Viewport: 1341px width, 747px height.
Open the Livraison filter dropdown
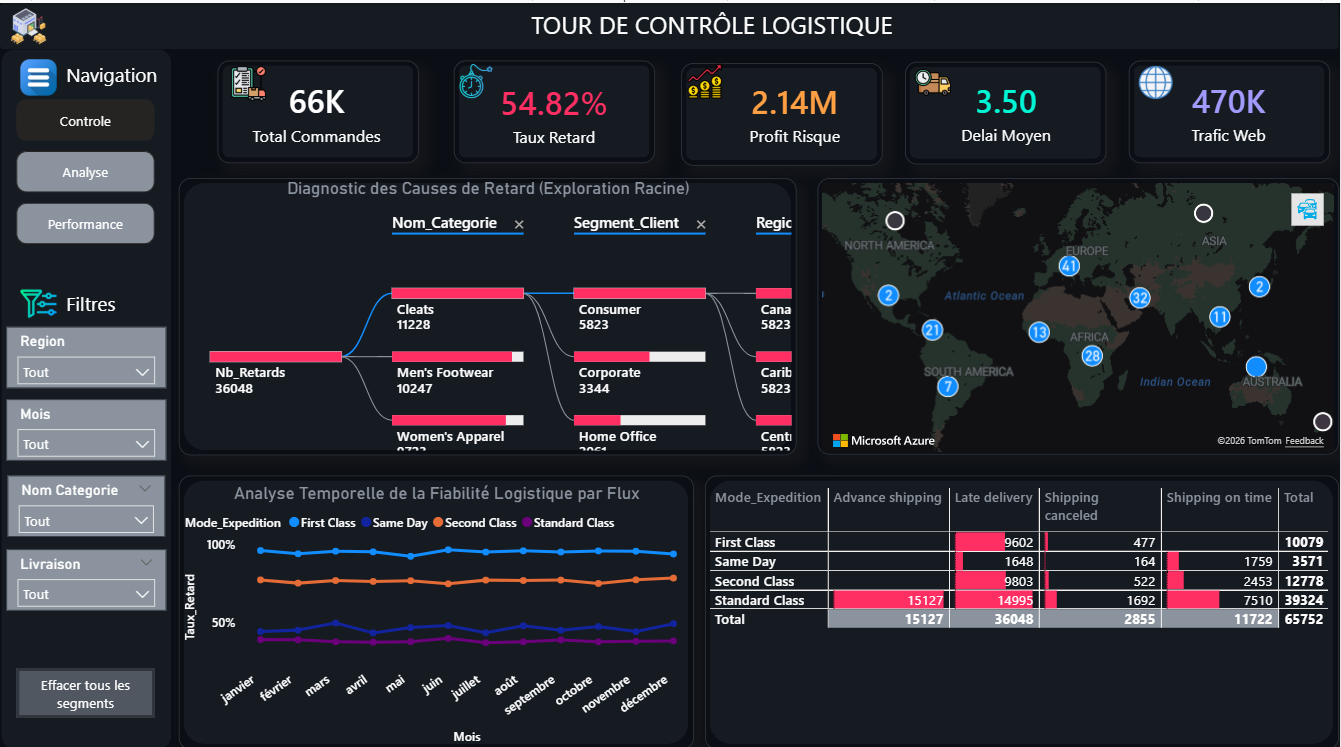coord(86,594)
